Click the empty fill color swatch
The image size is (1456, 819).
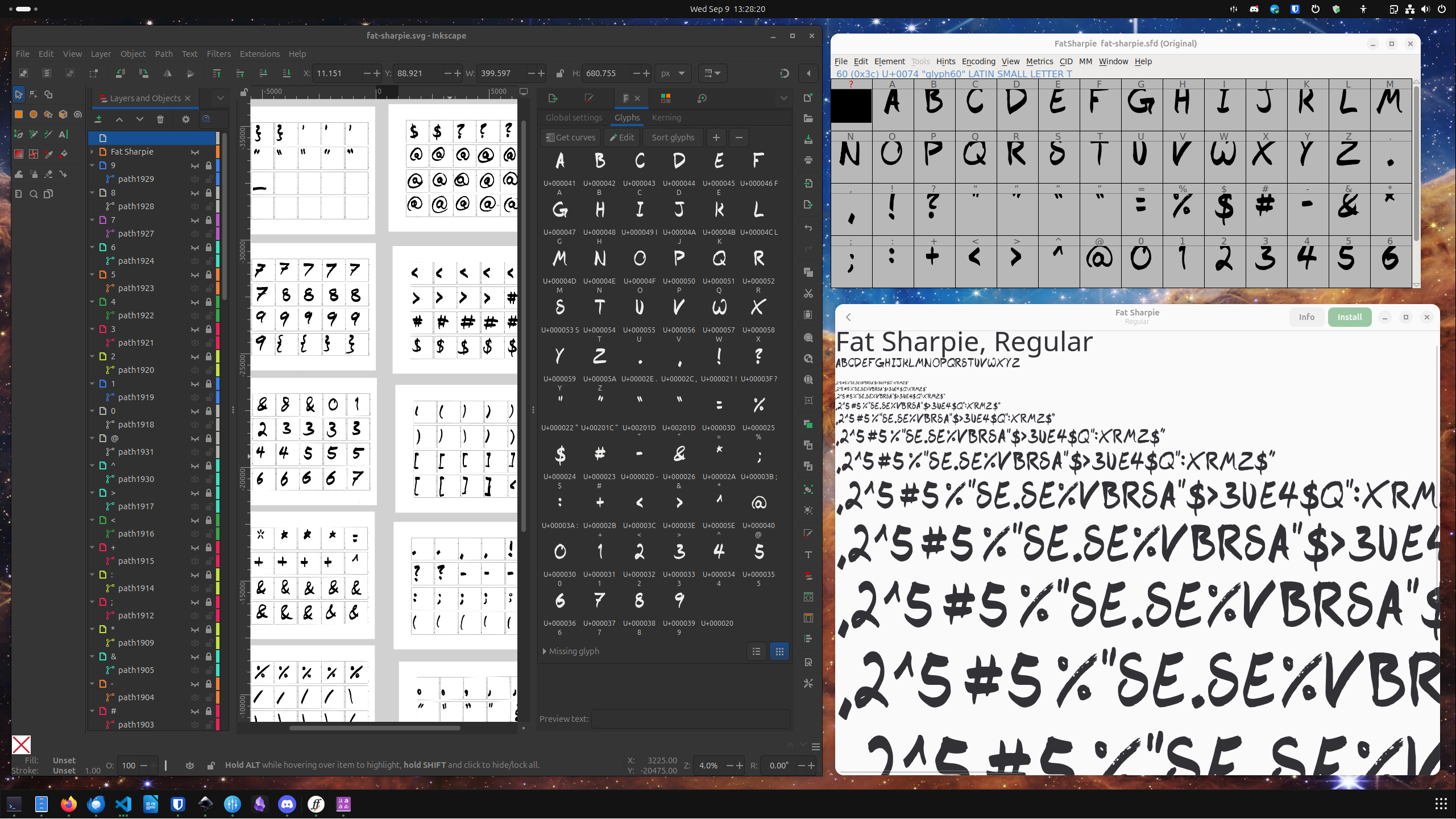[x=21, y=745]
